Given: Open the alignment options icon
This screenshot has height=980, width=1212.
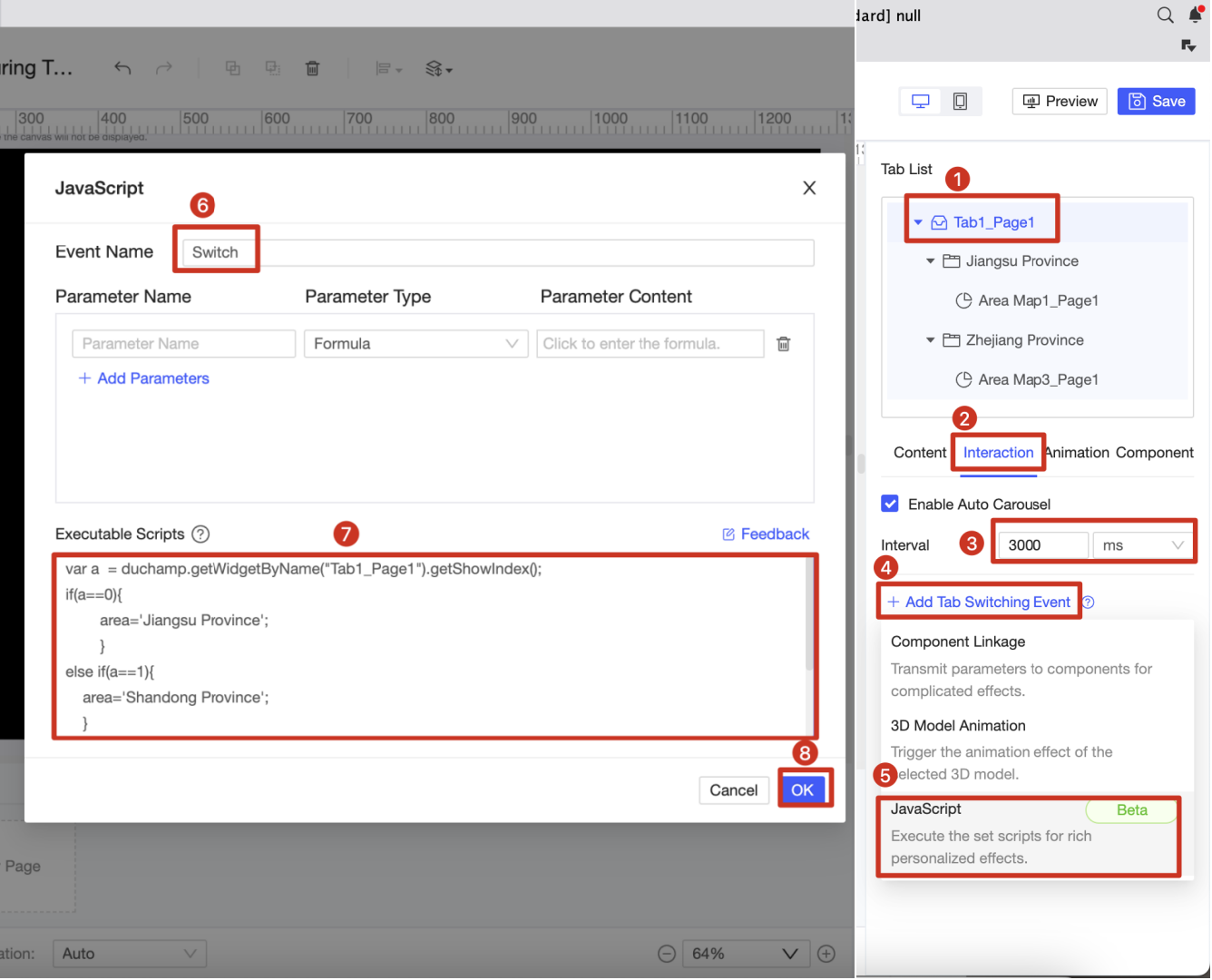Looking at the screenshot, I should click(x=388, y=68).
